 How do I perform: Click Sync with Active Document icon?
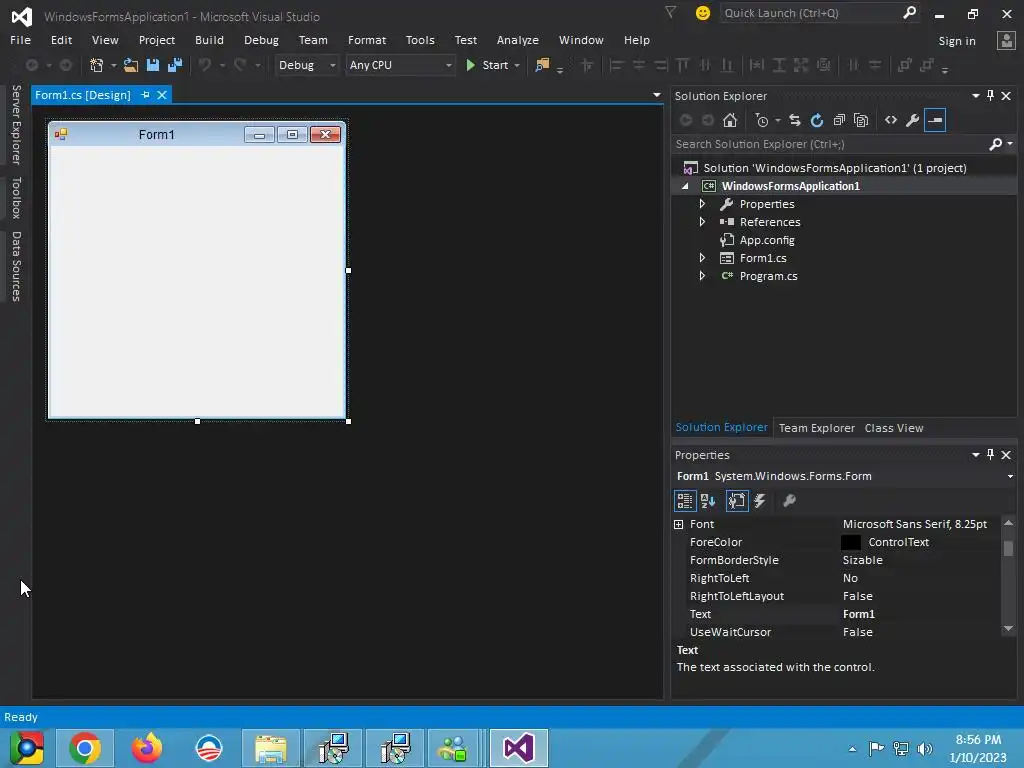pos(795,120)
